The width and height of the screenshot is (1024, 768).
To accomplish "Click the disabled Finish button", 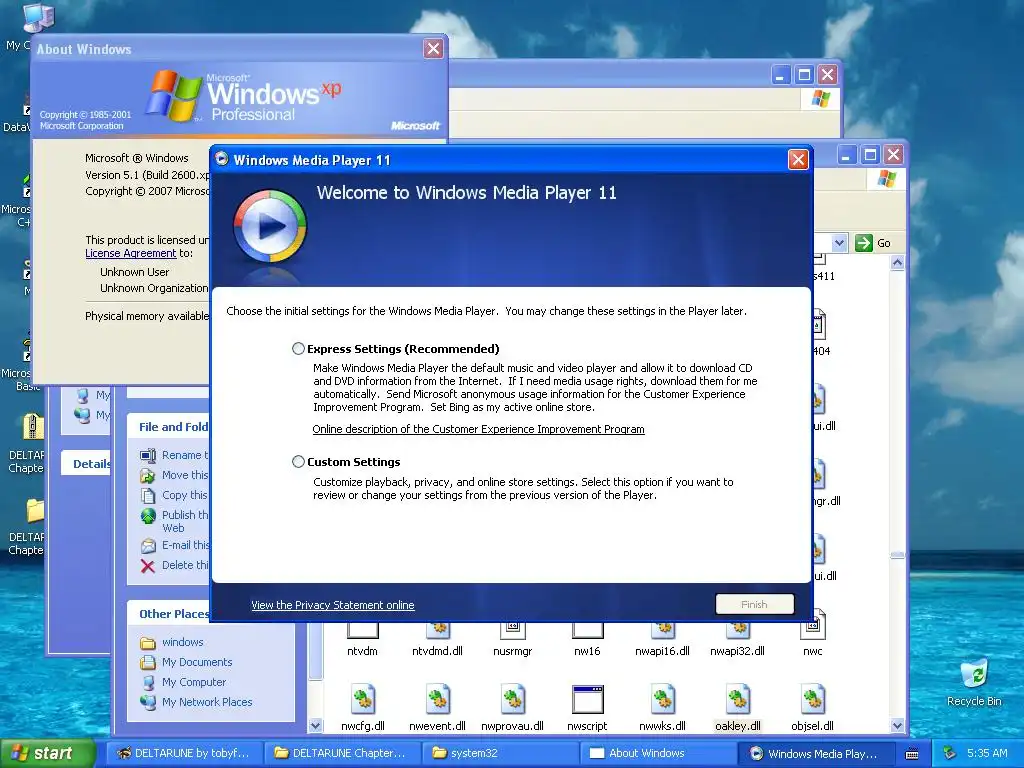I will (754, 604).
